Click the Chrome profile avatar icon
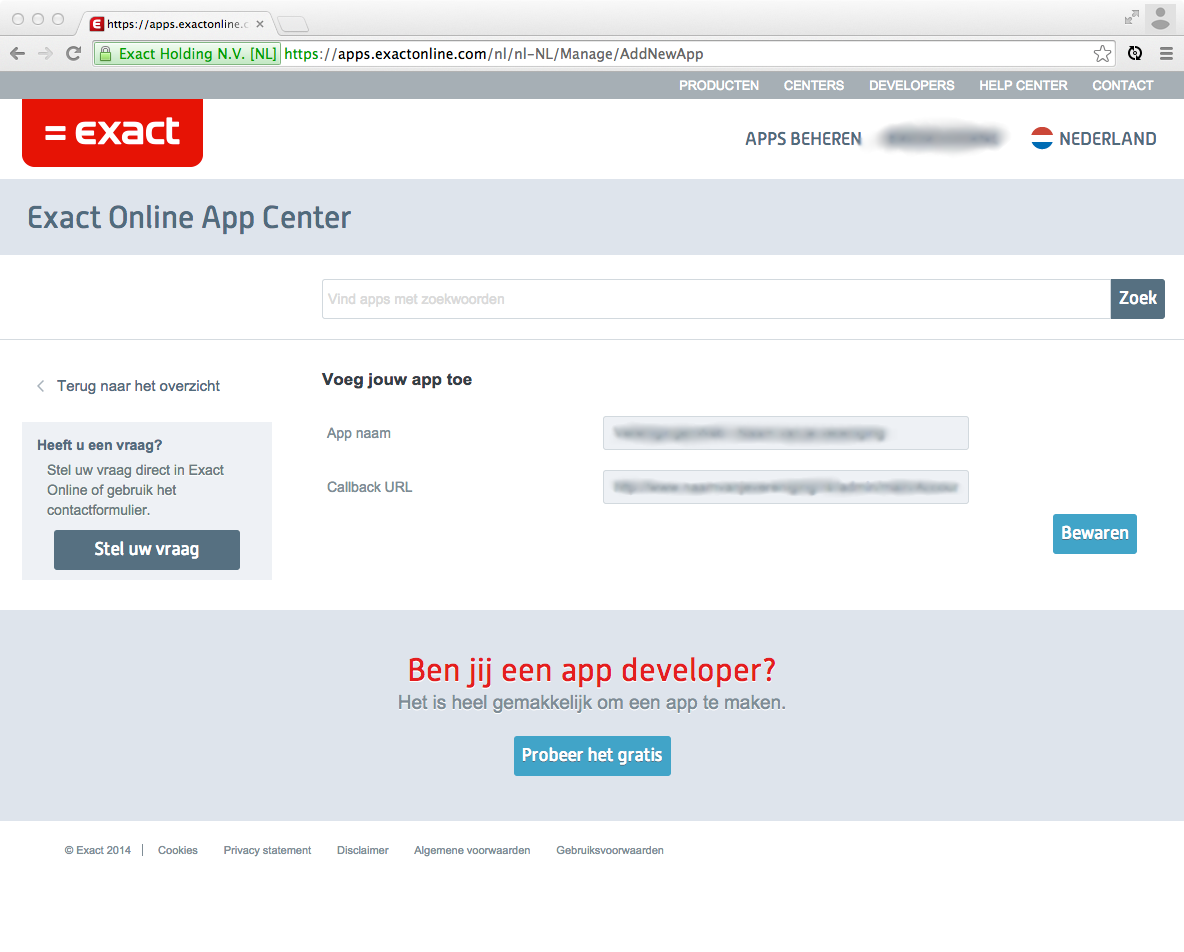This screenshot has height=952, width=1184. 1160,17
